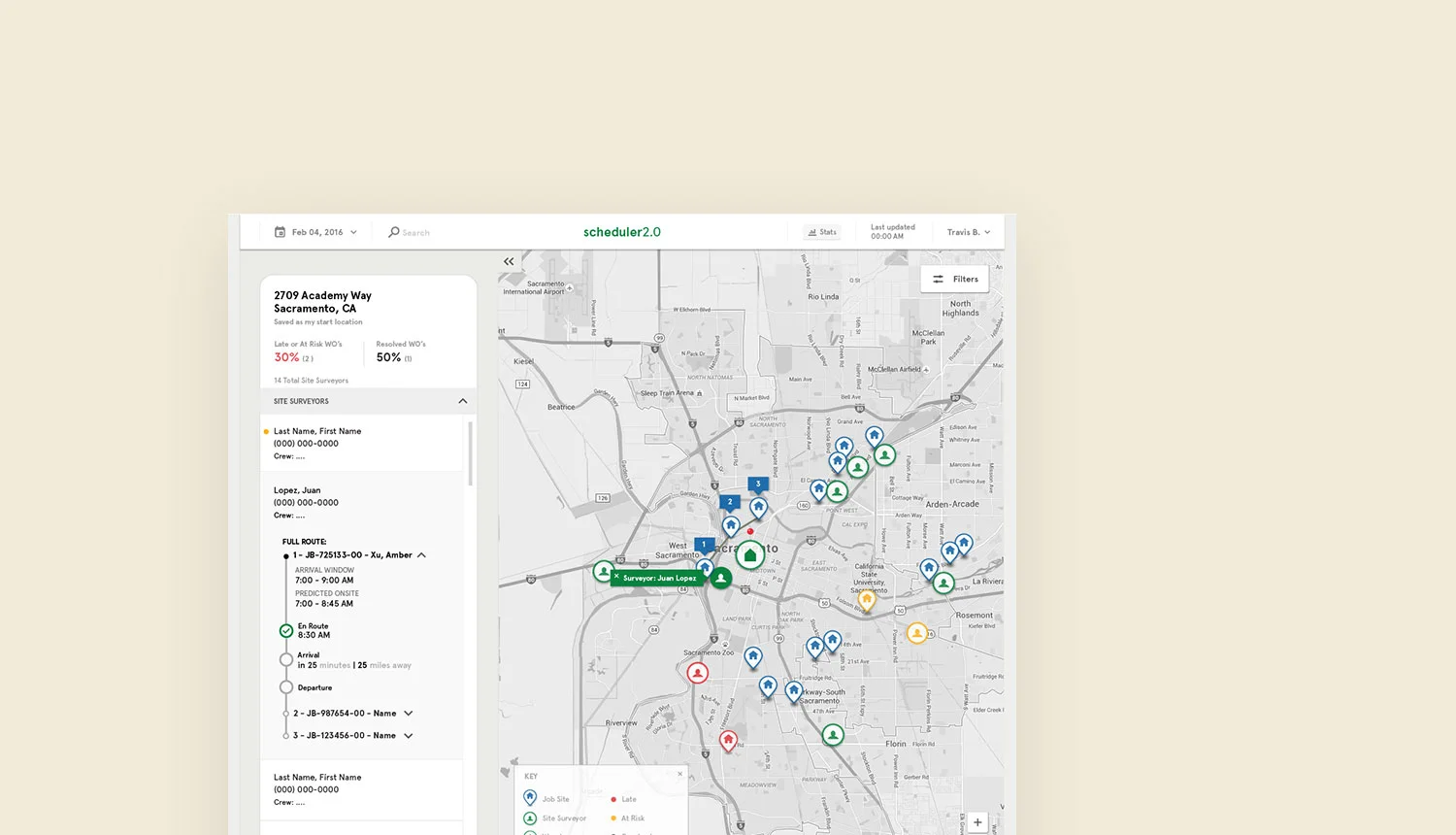
Task: Click the Departure step circle
Action: 286,687
